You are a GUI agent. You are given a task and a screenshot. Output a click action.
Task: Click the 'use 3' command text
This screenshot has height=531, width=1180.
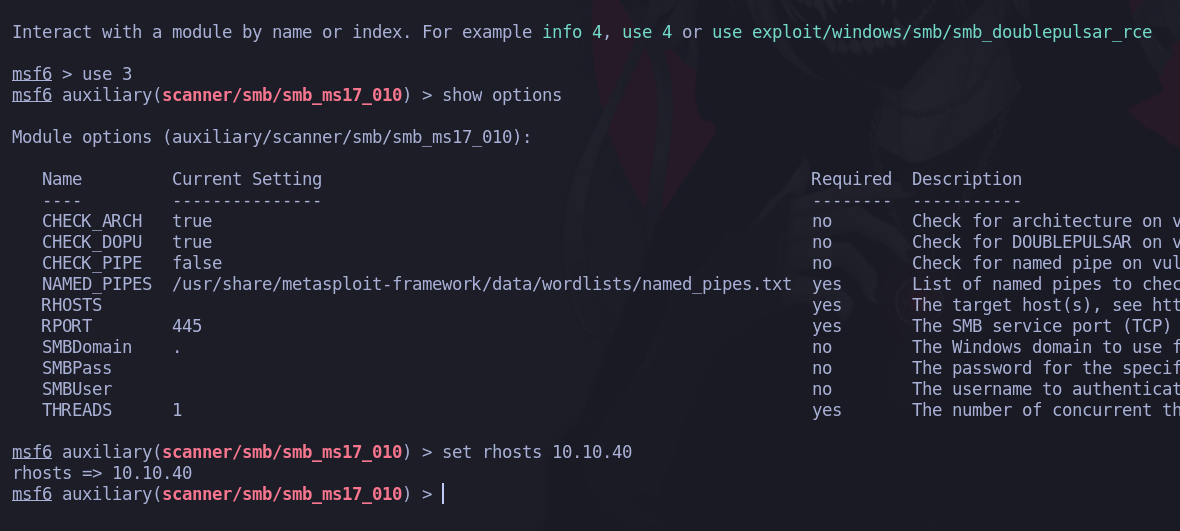[107, 74]
